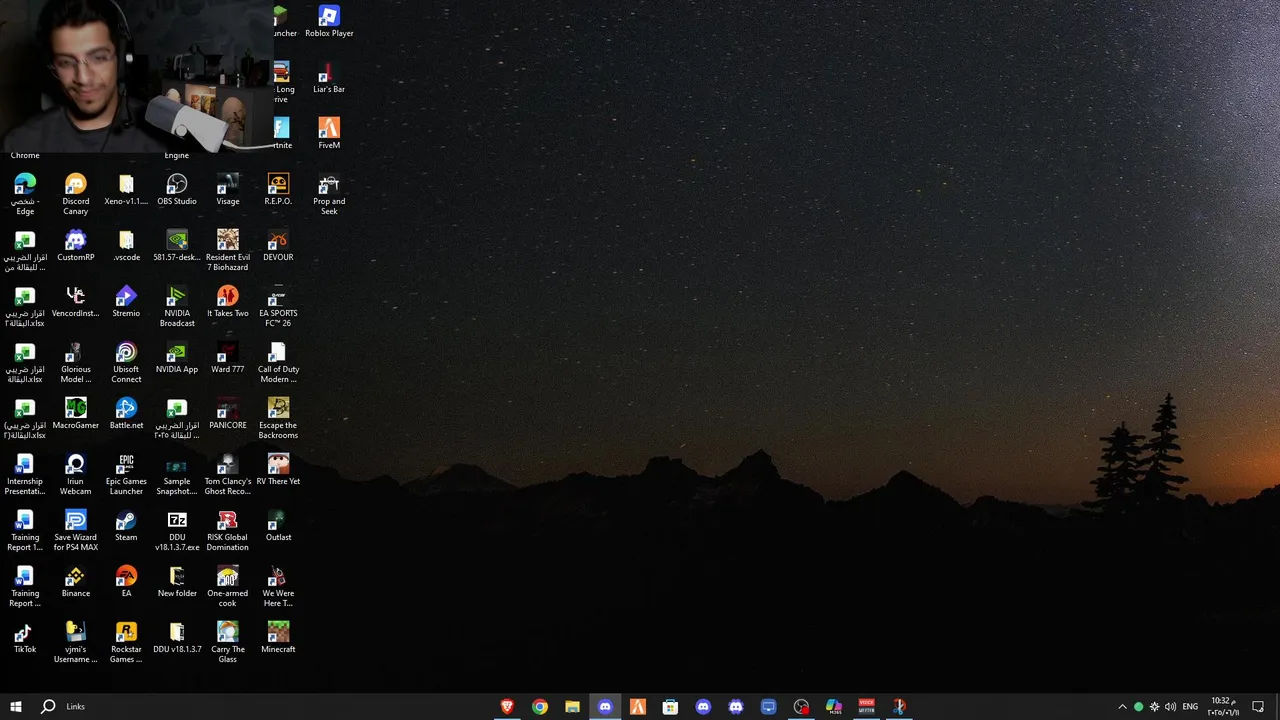The image size is (1280, 720).
Task: Select the TikTok desktop icon
Action: (25, 637)
